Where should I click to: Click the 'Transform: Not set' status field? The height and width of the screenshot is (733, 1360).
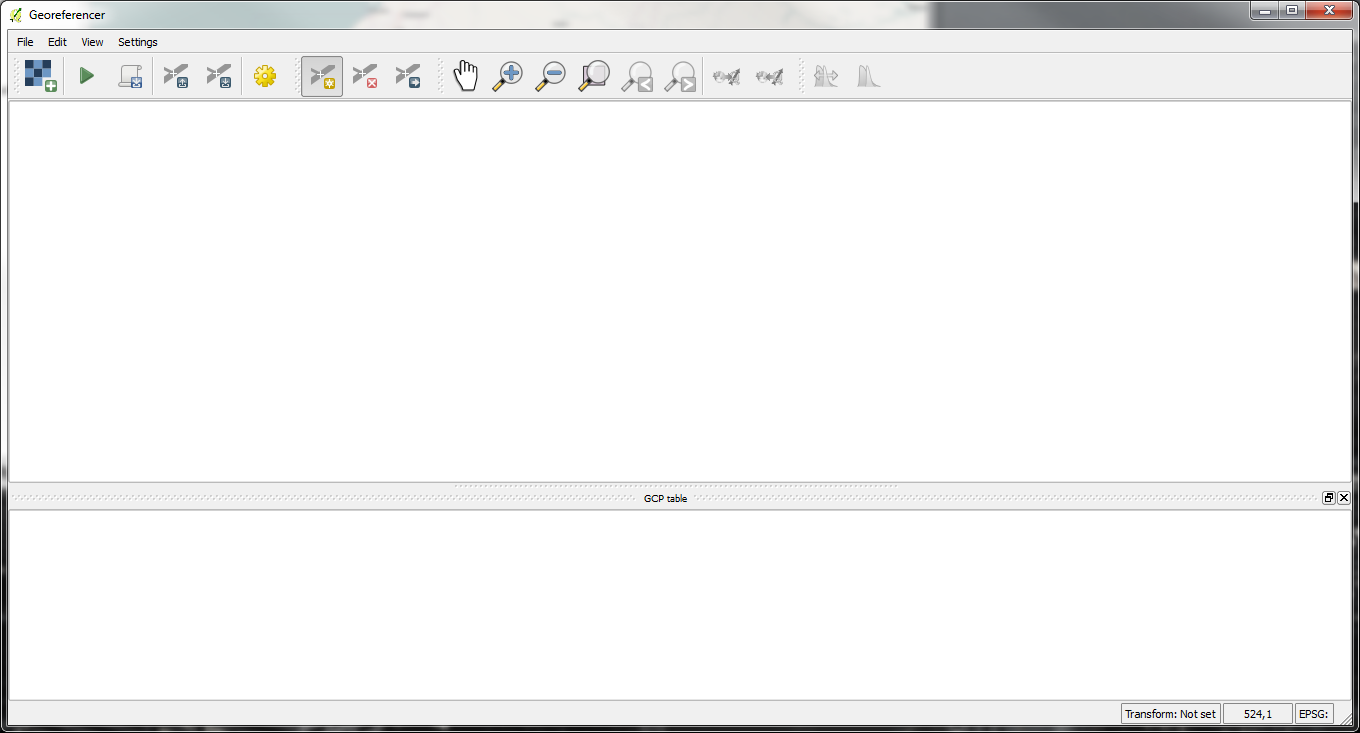pyautogui.click(x=1170, y=714)
